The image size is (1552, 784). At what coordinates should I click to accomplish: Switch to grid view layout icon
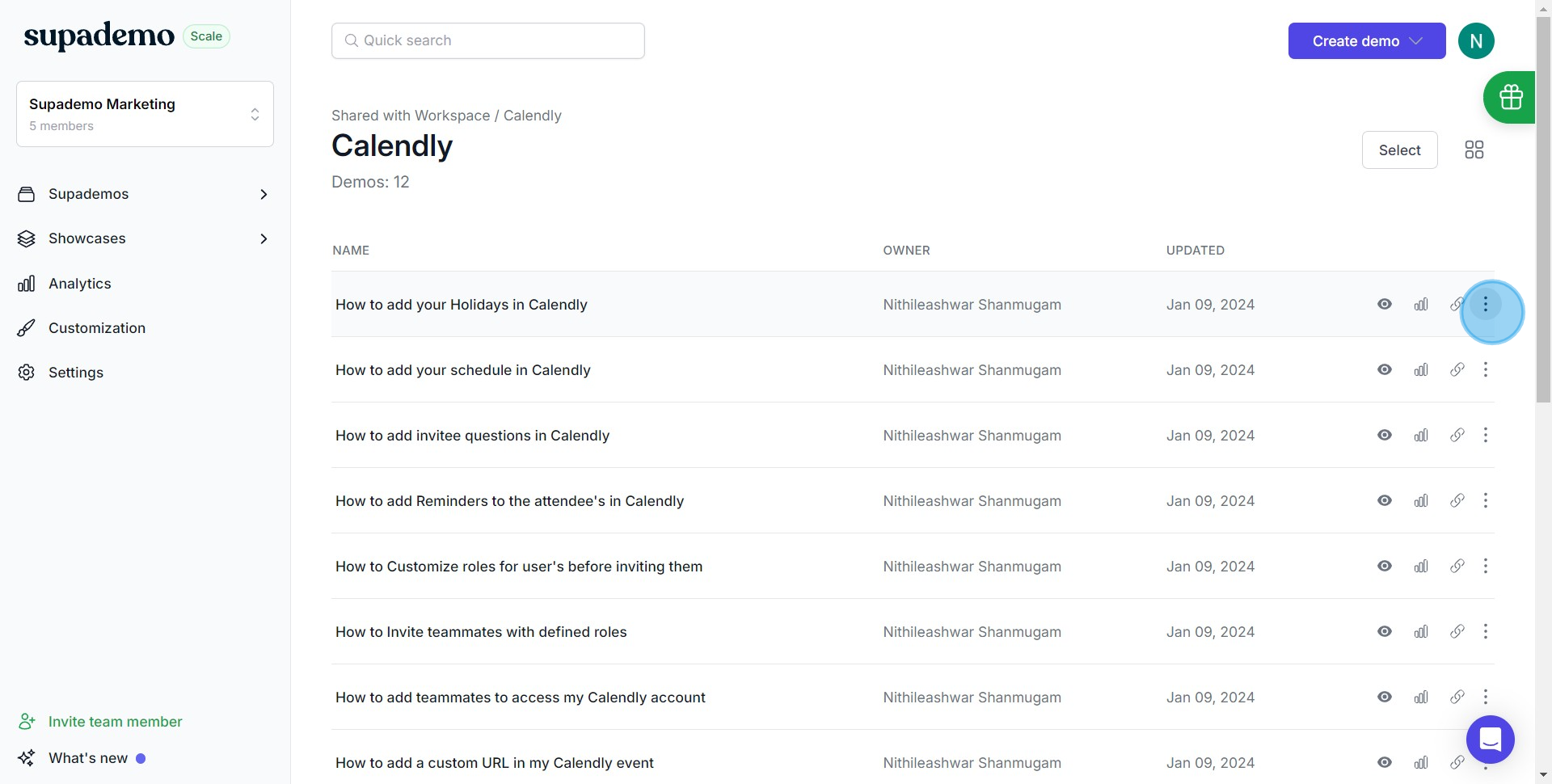click(1474, 150)
